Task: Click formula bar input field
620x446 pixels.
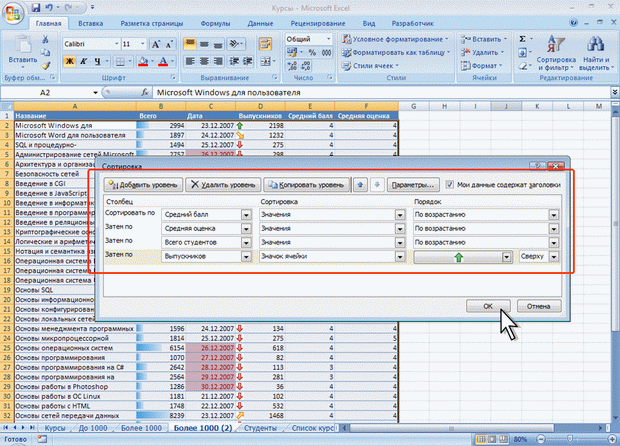Action: (x=382, y=93)
